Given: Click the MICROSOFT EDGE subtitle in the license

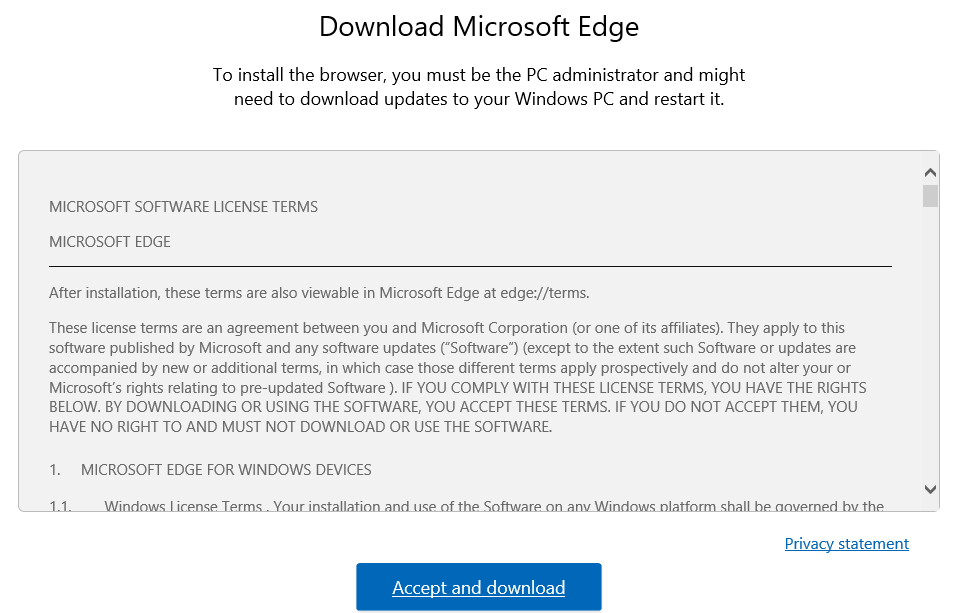Looking at the screenshot, I should 110,242.
